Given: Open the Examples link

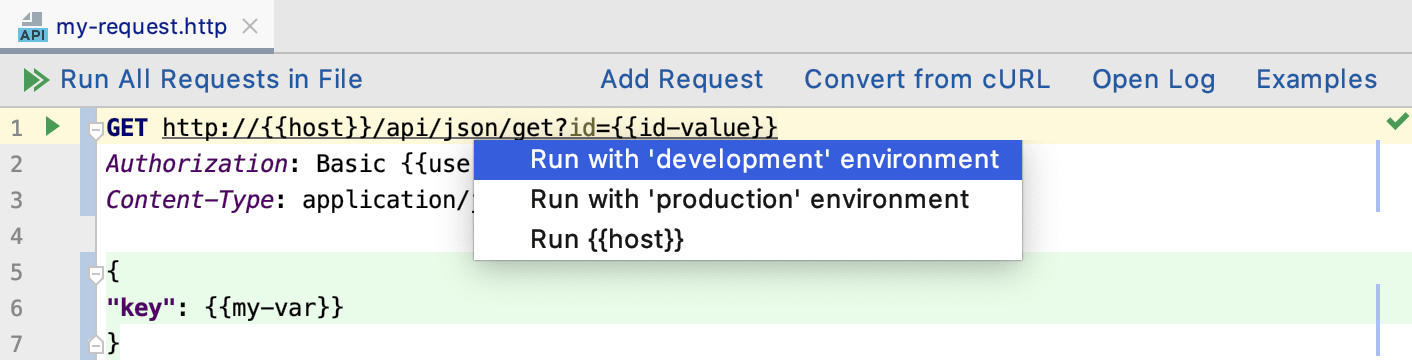Looking at the screenshot, I should [x=1317, y=80].
